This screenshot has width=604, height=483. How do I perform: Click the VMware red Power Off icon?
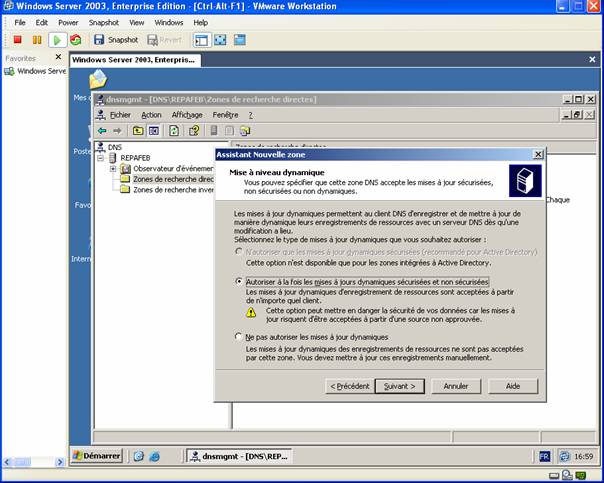[17, 40]
